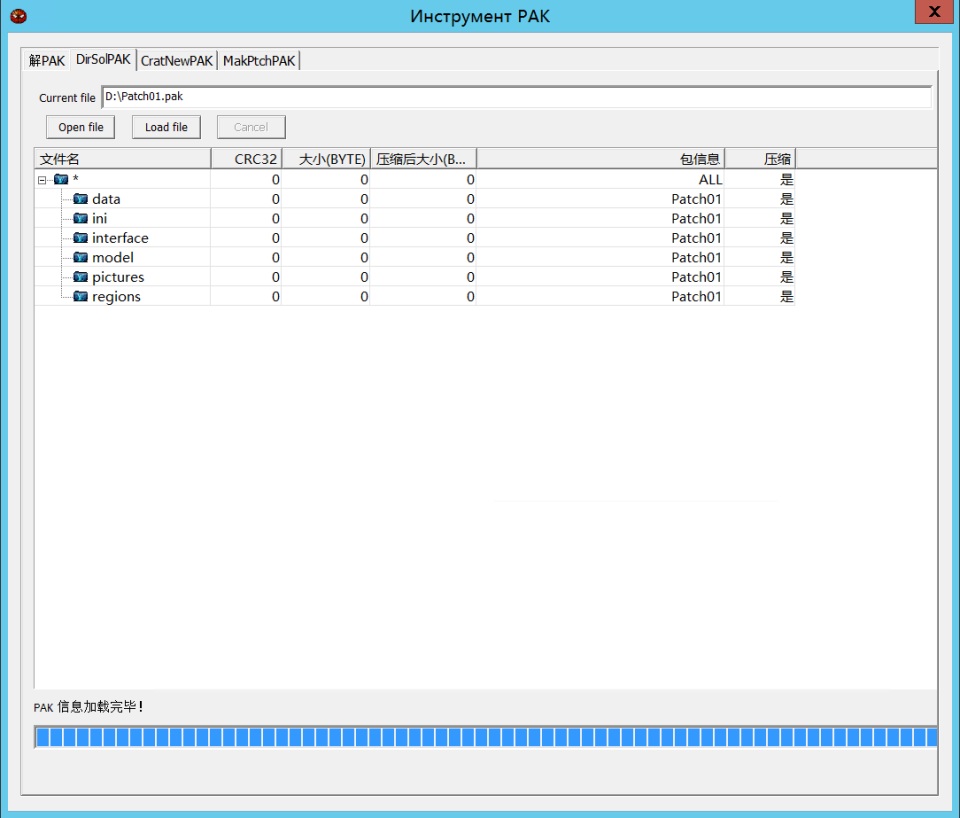Click the blue loading progress bar
Image resolution: width=960 pixels, height=818 pixels.
tap(486, 738)
